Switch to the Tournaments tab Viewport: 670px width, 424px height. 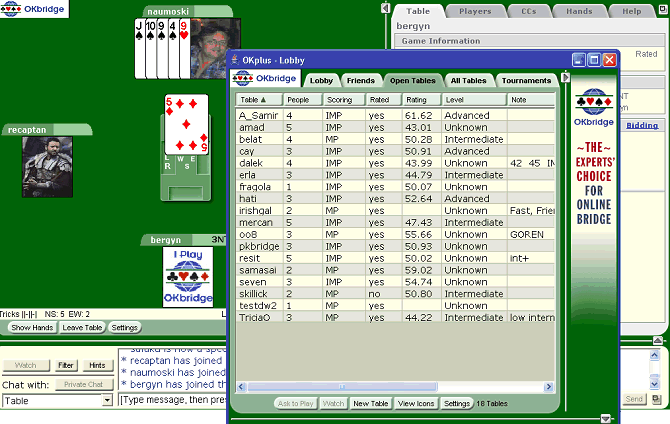pos(526,80)
